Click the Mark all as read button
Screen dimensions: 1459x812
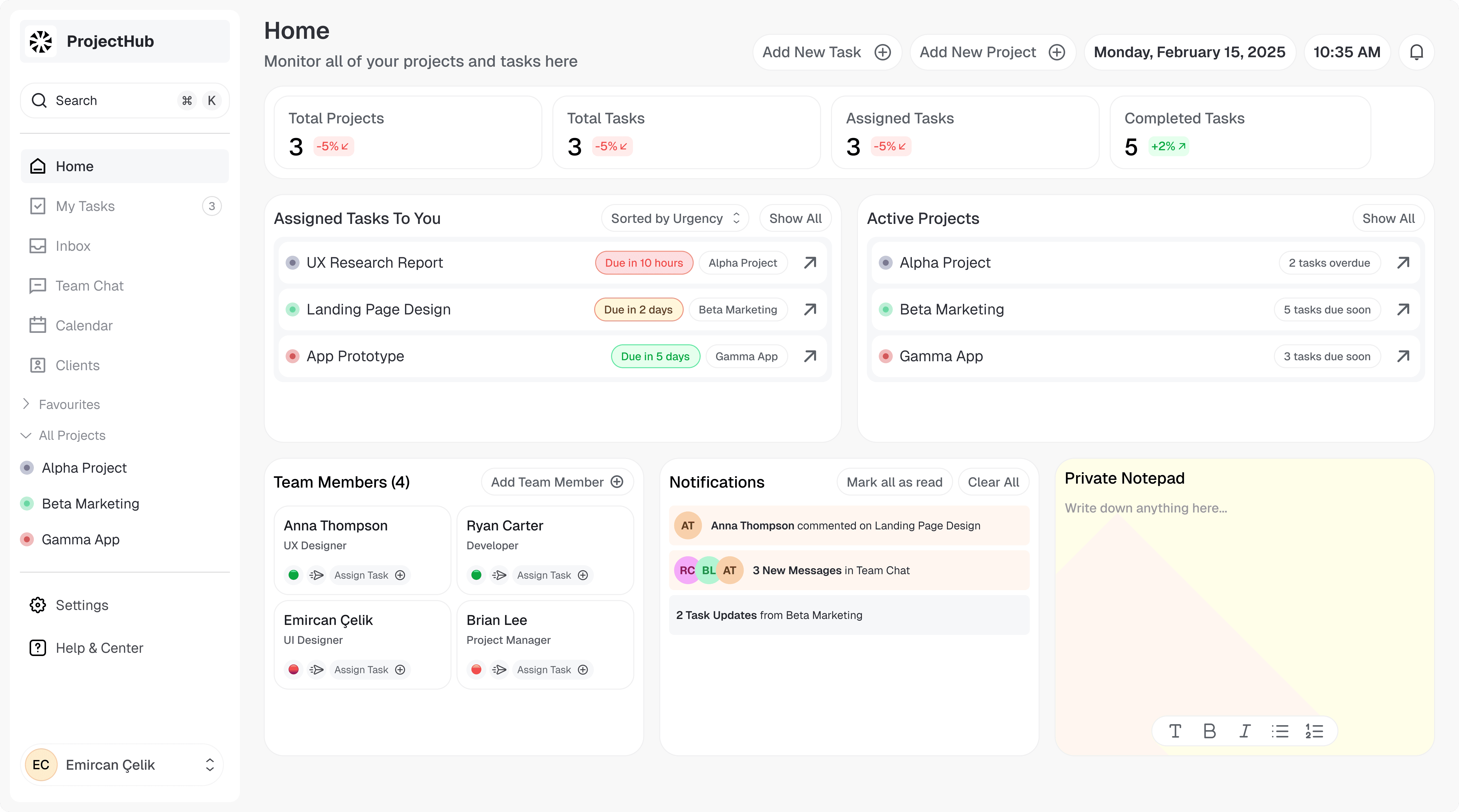pos(894,482)
